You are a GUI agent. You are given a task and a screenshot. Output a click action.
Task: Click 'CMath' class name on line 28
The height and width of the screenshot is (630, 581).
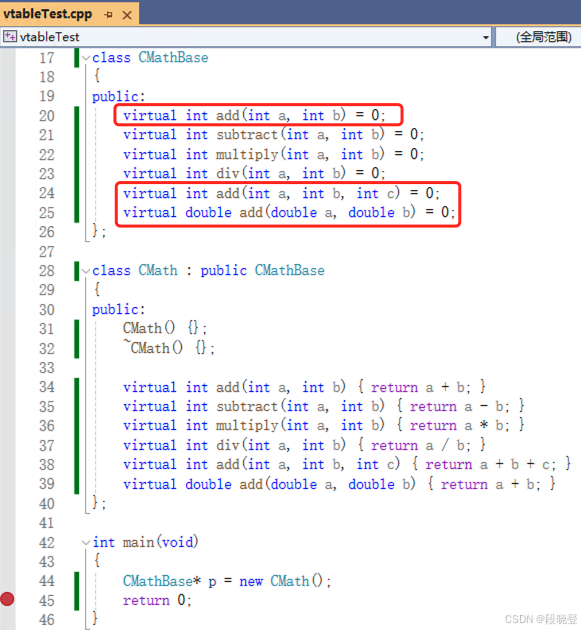(x=158, y=270)
